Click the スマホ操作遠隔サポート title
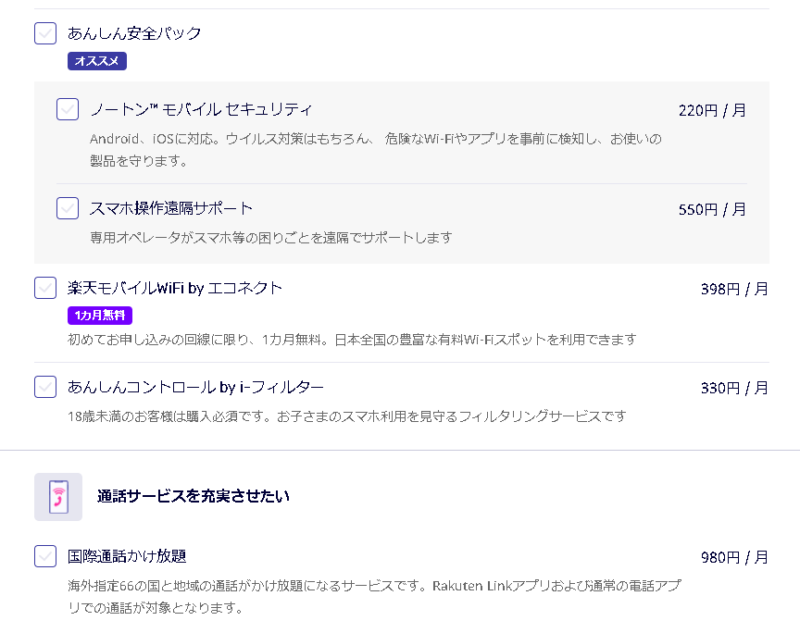The image size is (800, 633). click(x=171, y=208)
